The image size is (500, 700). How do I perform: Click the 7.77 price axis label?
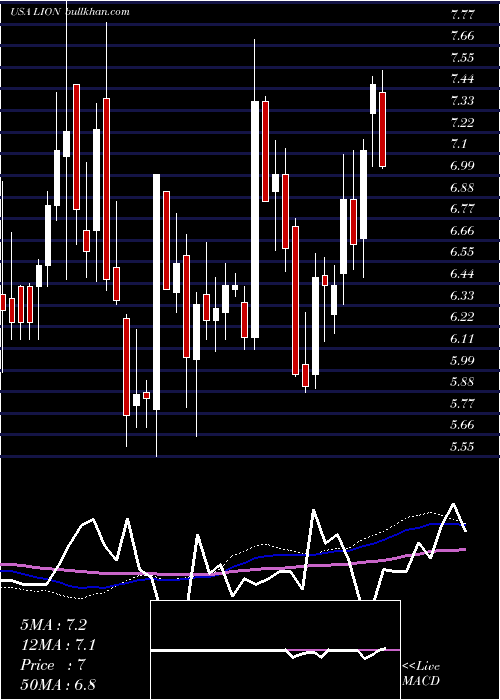tap(462, 15)
